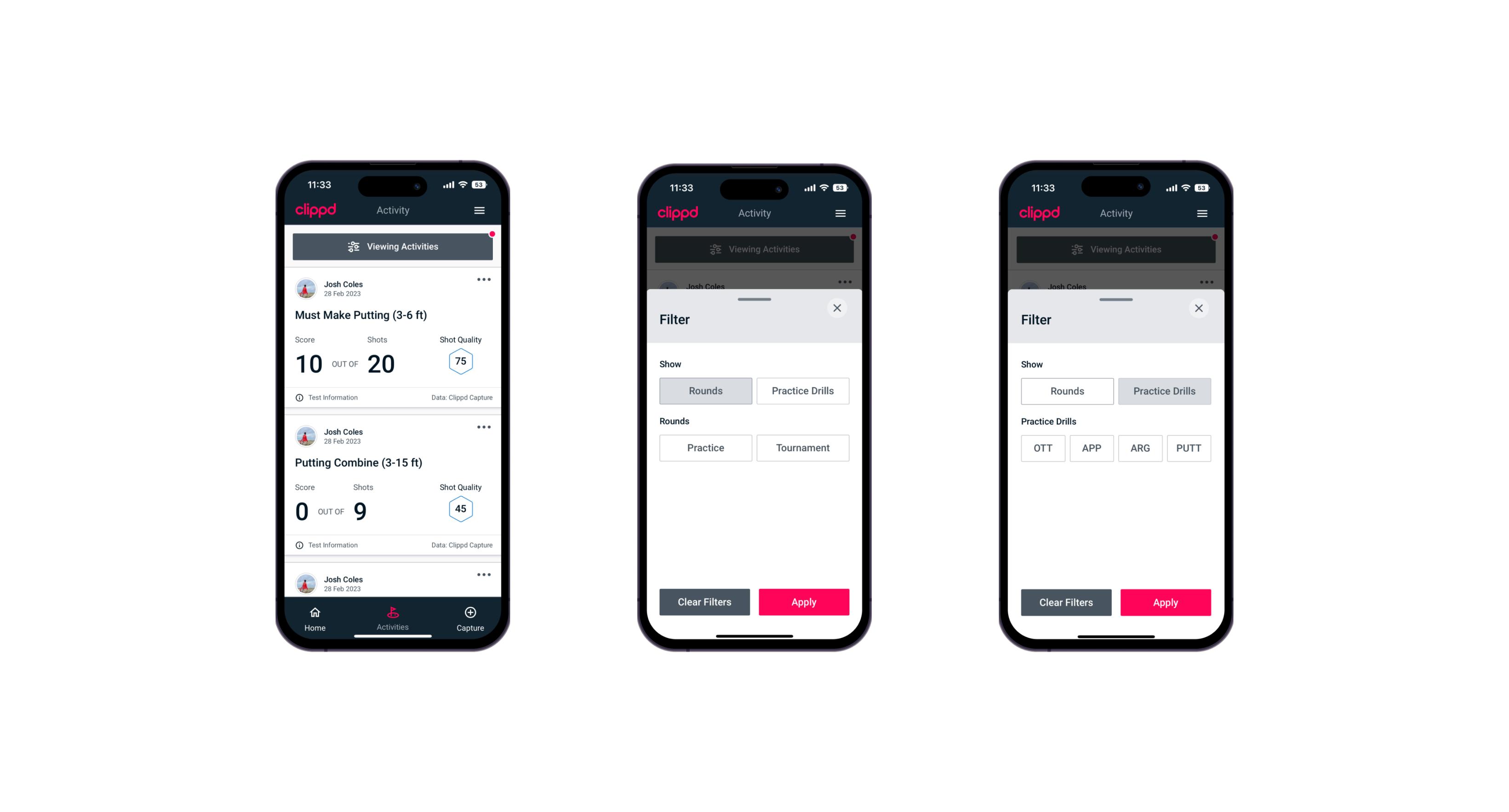Select the ARG practice drill filter

pos(1140,447)
